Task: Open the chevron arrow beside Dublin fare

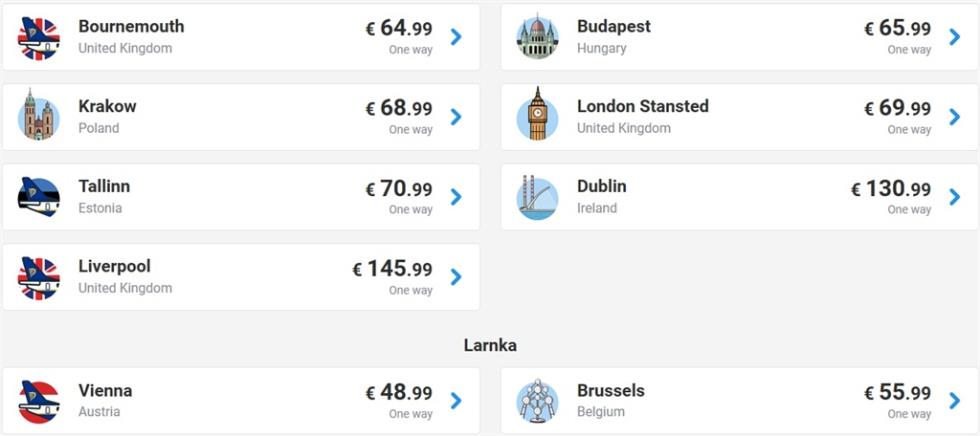Action: [954, 197]
